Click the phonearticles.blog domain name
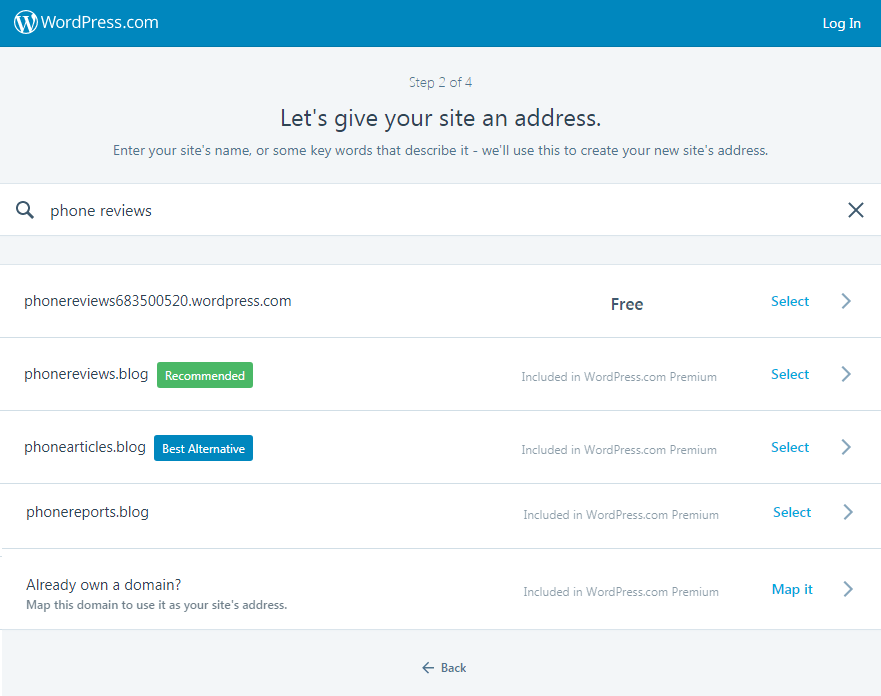The image size is (881, 696). 85,447
